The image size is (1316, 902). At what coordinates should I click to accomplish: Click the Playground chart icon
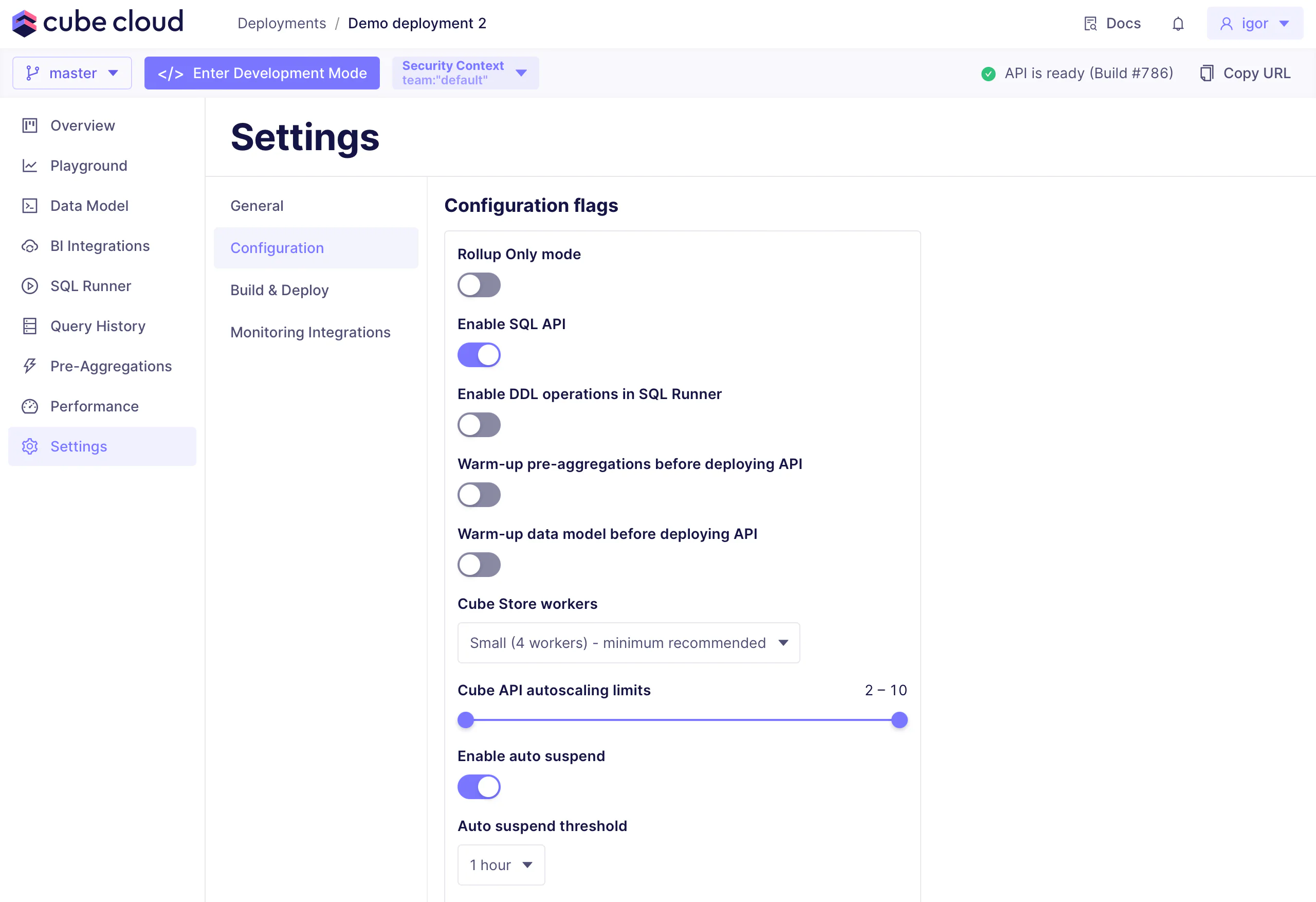tap(29, 166)
